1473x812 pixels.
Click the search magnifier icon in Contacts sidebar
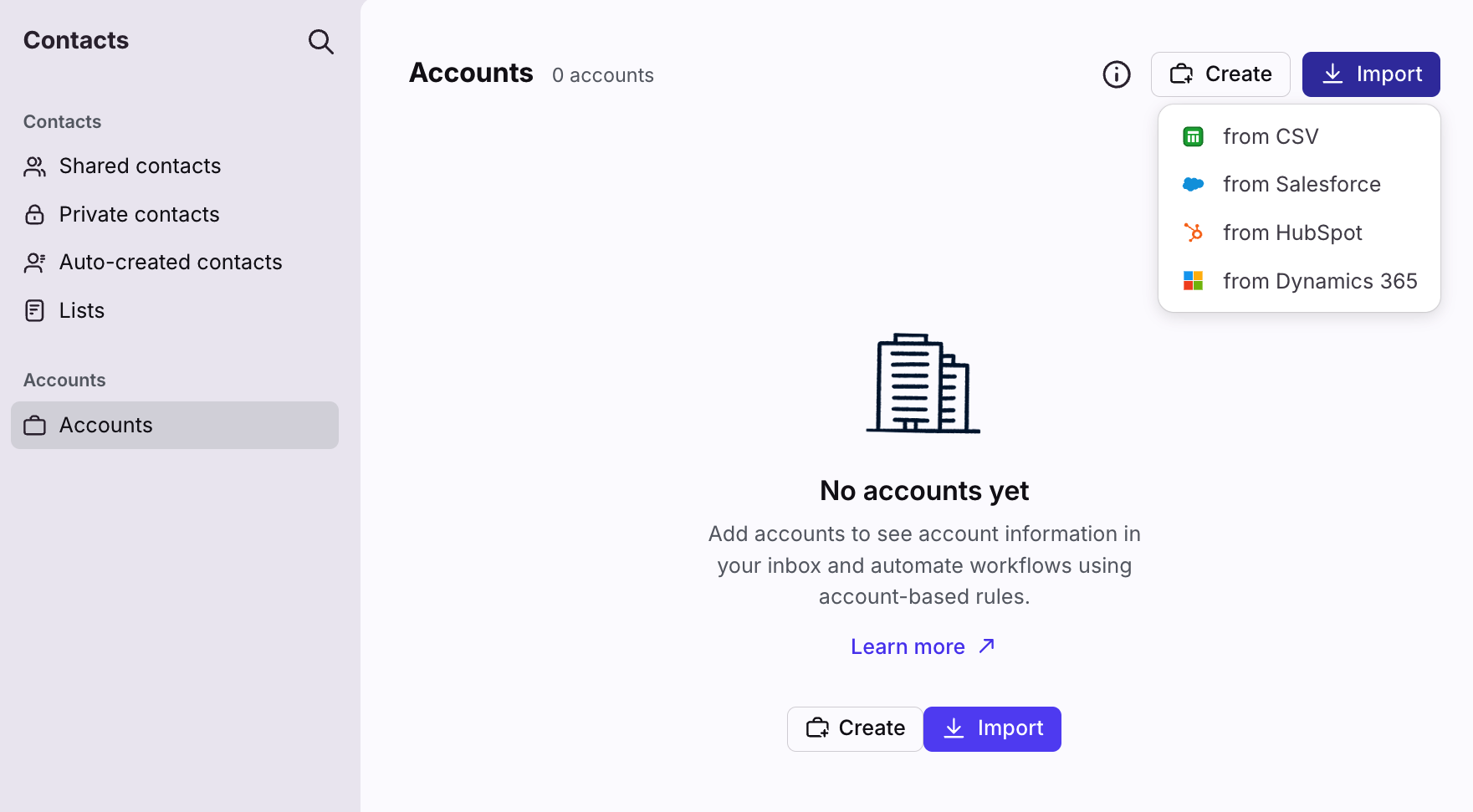pyautogui.click(x=320, y=41)
